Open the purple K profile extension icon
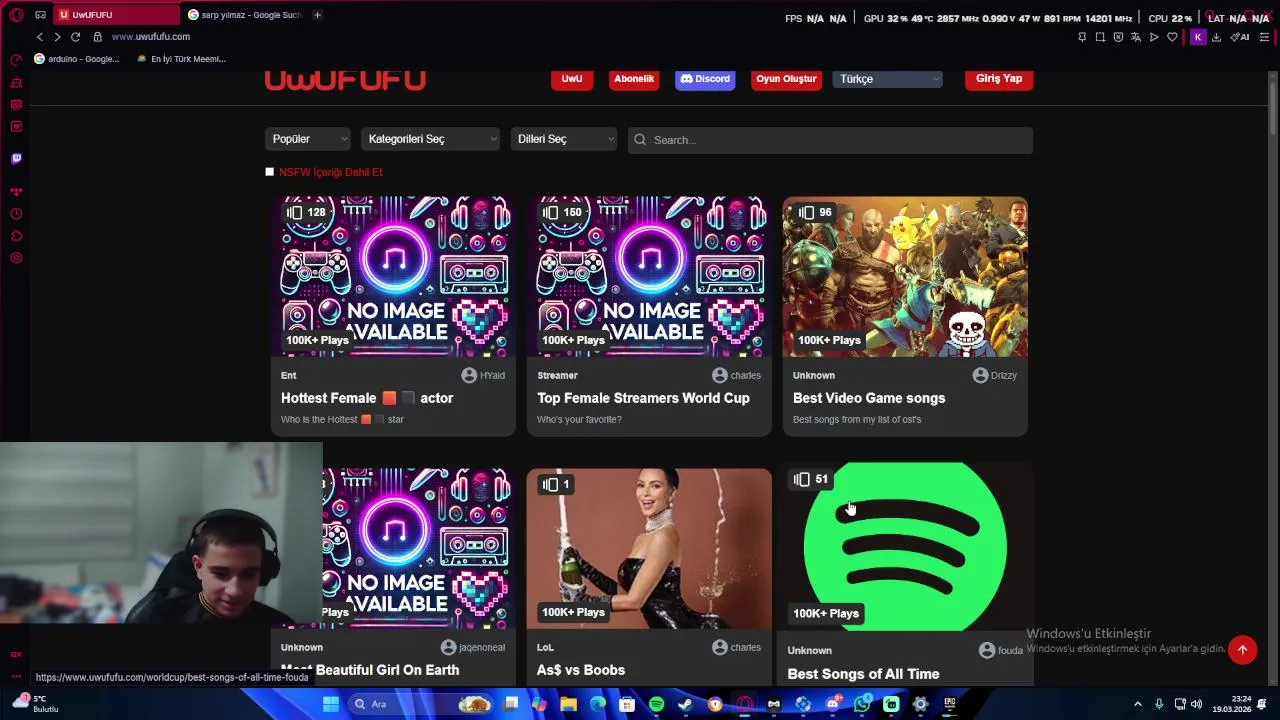This screenshot has width=1280, height=720. point(1198,37)
